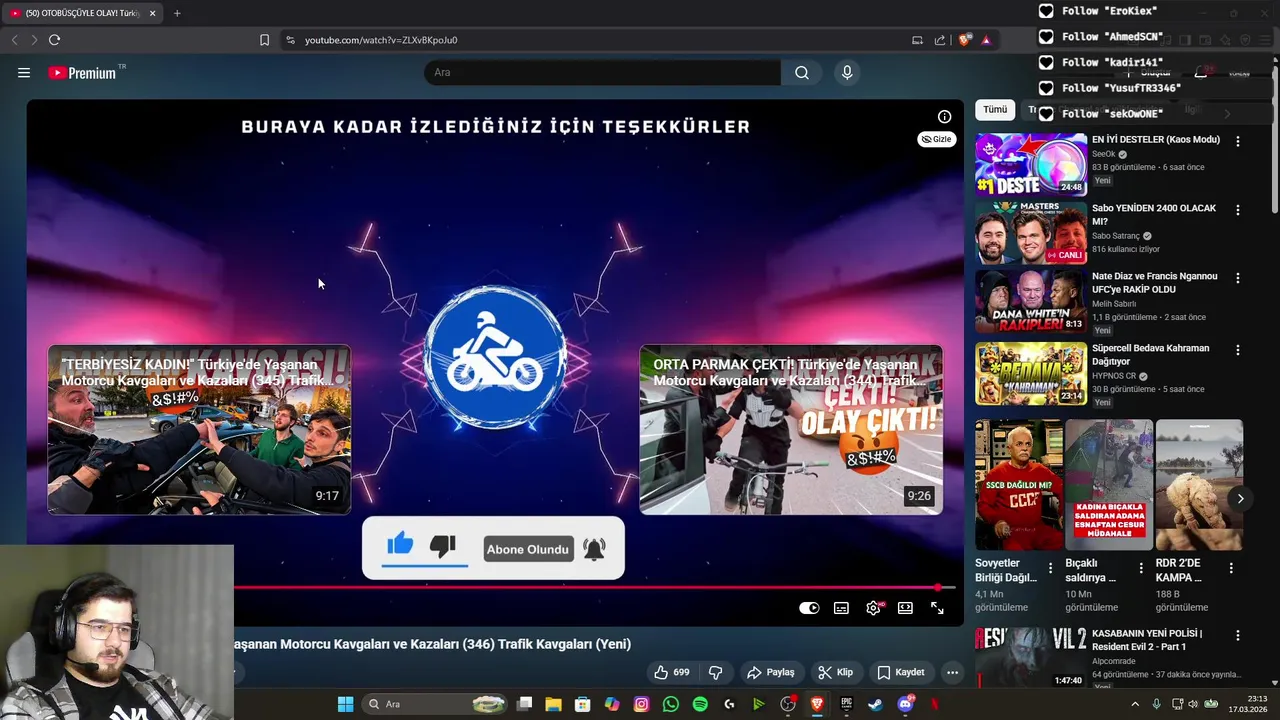Screen dimensions: 1280x720
Task: Open a new browser tab
Action: 177,13
